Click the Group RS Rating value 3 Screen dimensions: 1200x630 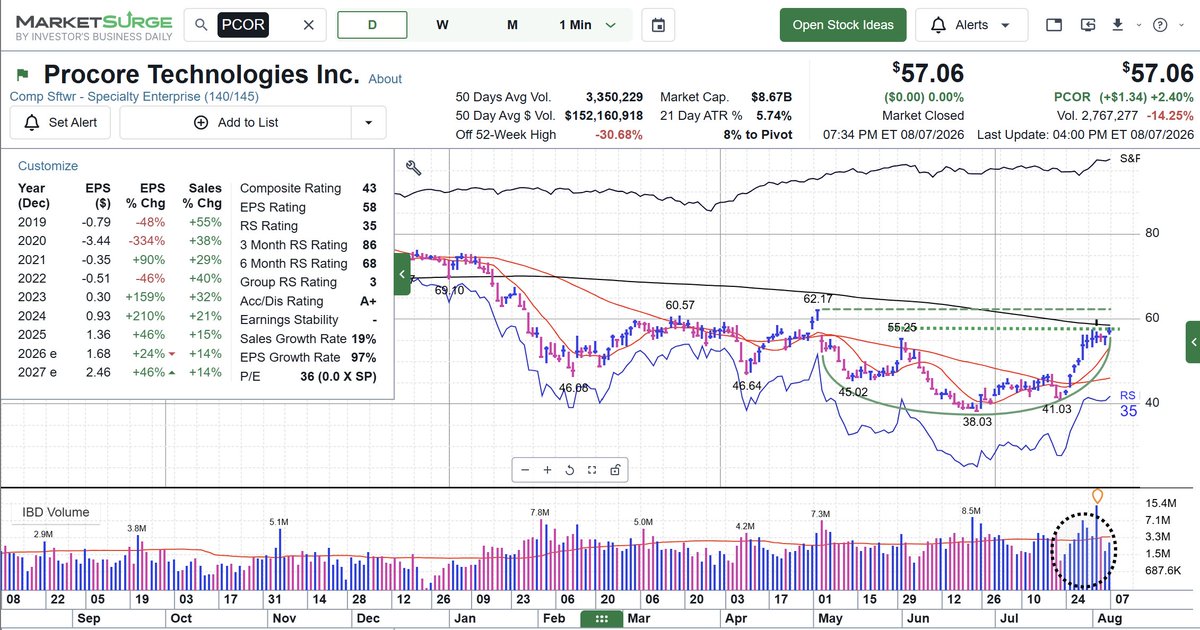[x=374, y=282]
